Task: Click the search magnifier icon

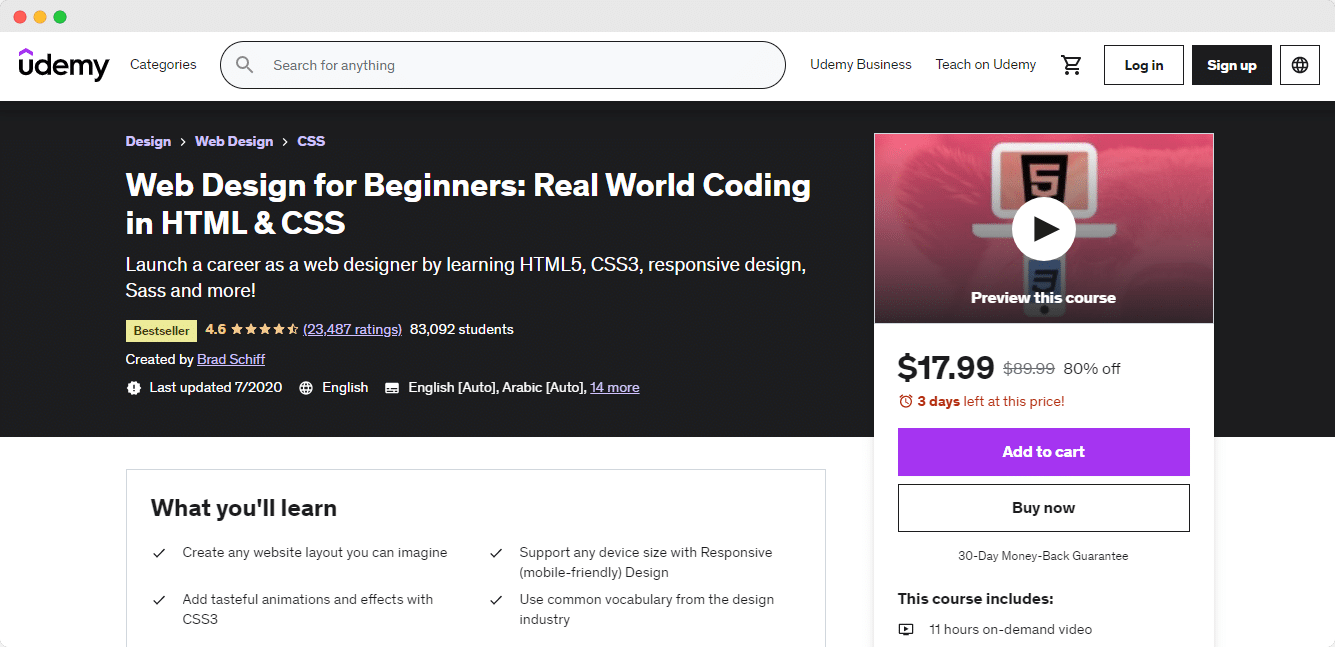Action: click(244, 65)
